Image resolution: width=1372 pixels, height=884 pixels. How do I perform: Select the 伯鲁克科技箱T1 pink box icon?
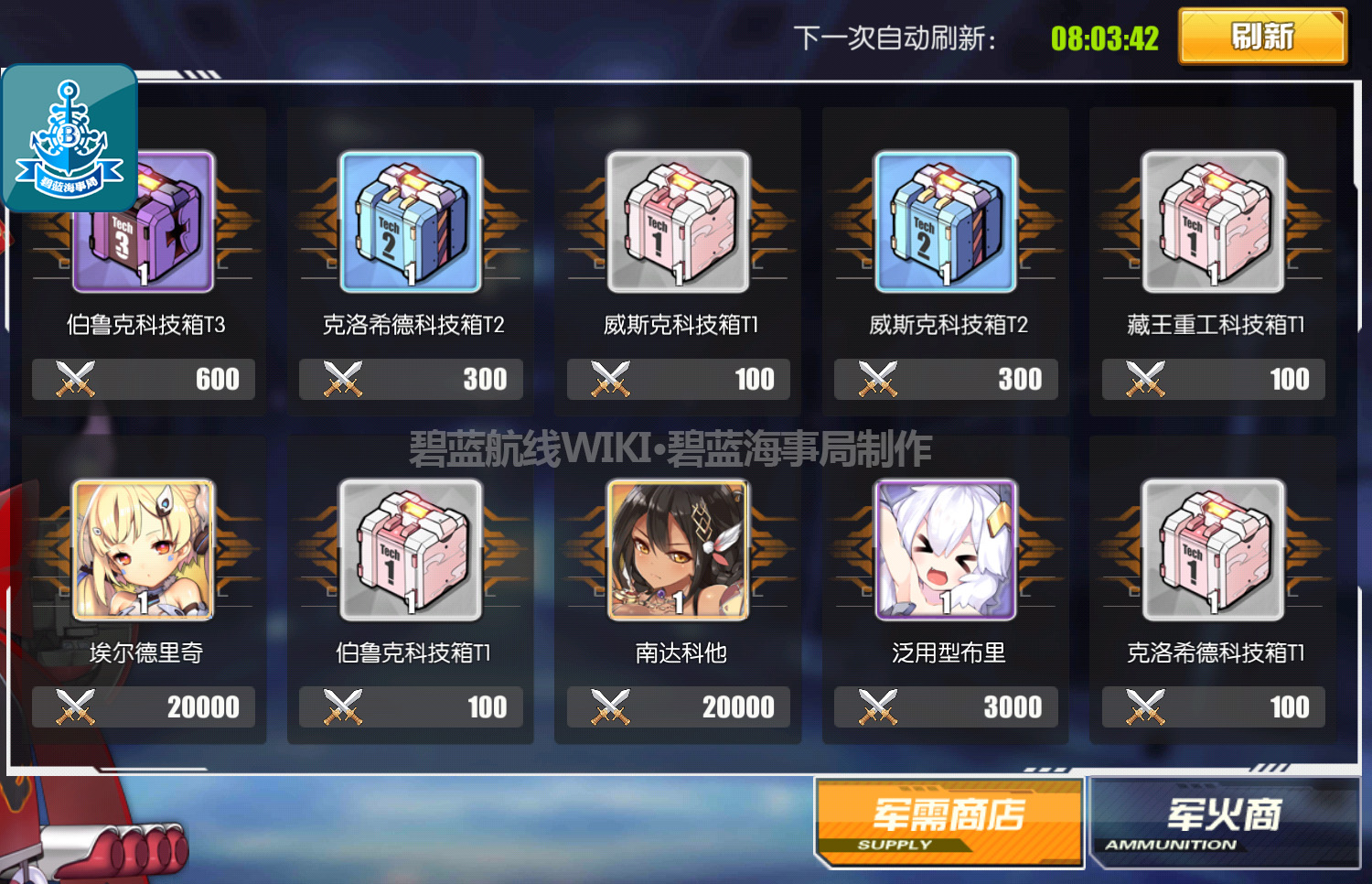tap(411, 550)
